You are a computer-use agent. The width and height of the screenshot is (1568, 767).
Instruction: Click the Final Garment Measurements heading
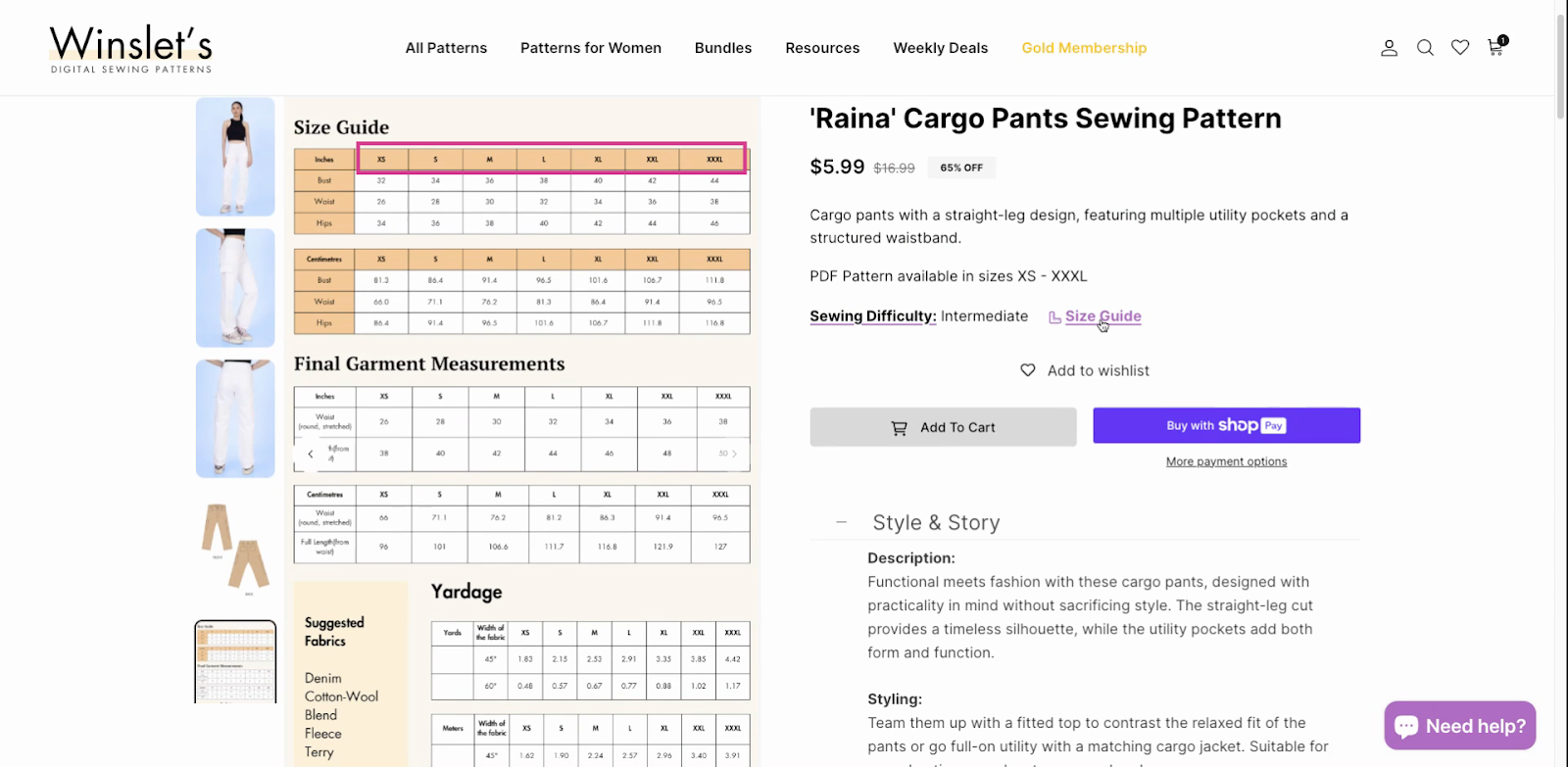tap(429, 364)
